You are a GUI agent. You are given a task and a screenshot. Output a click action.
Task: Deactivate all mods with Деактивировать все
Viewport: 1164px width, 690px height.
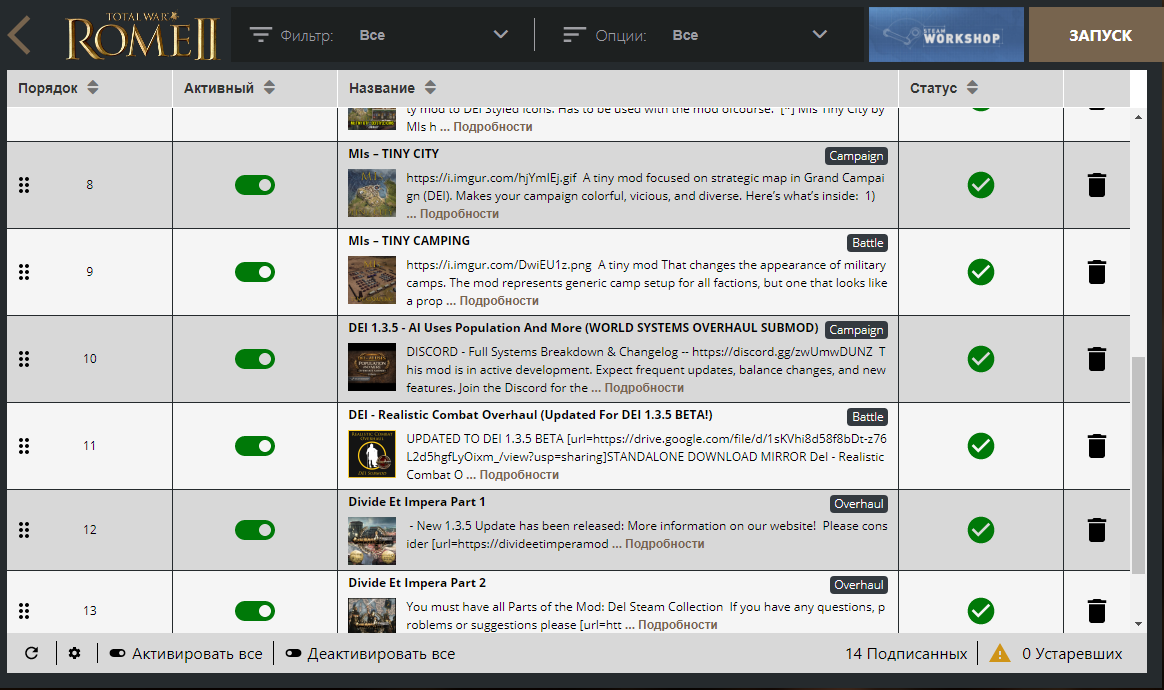(370, 654)
